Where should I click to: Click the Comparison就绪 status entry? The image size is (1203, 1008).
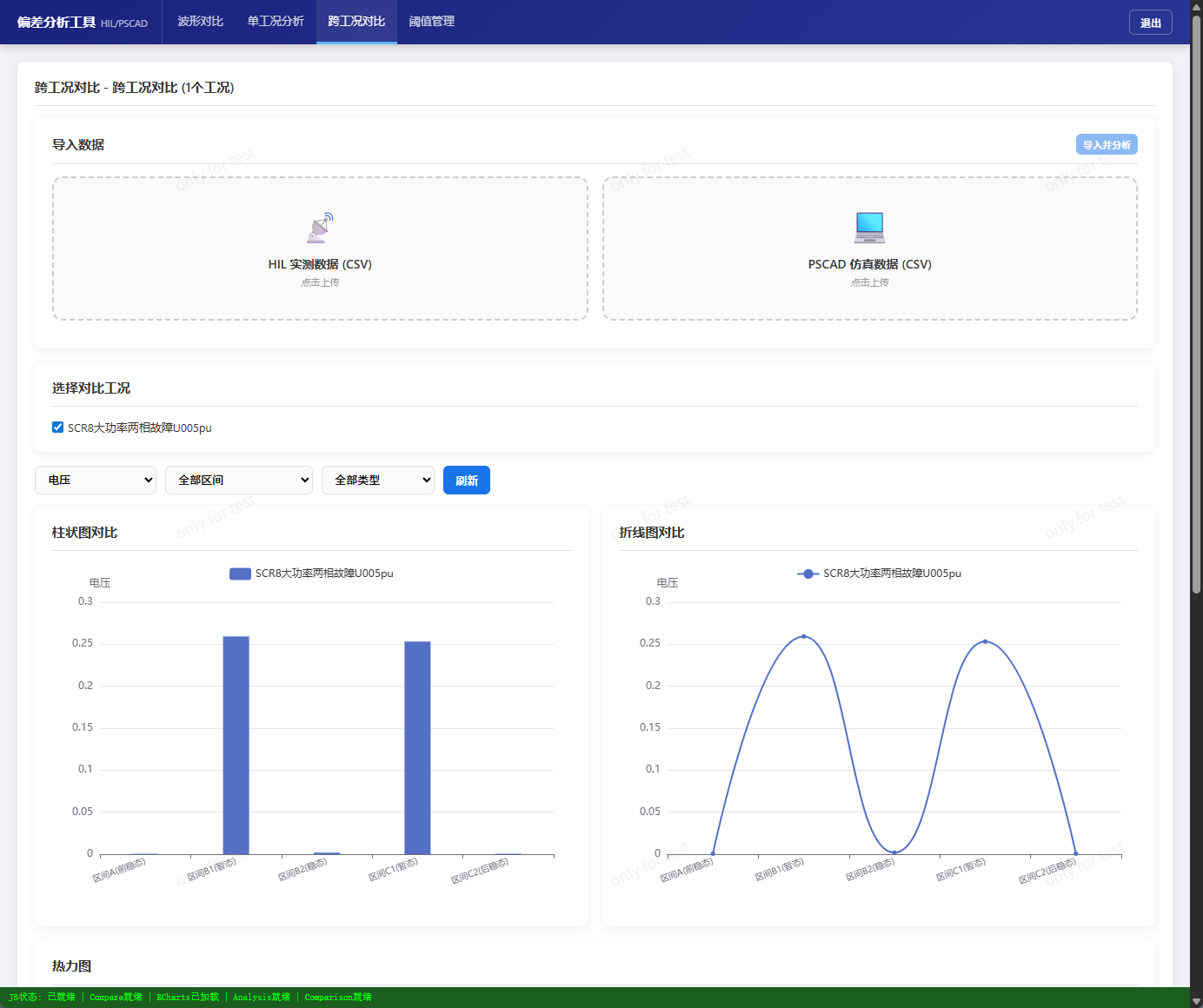click(338, 998)
